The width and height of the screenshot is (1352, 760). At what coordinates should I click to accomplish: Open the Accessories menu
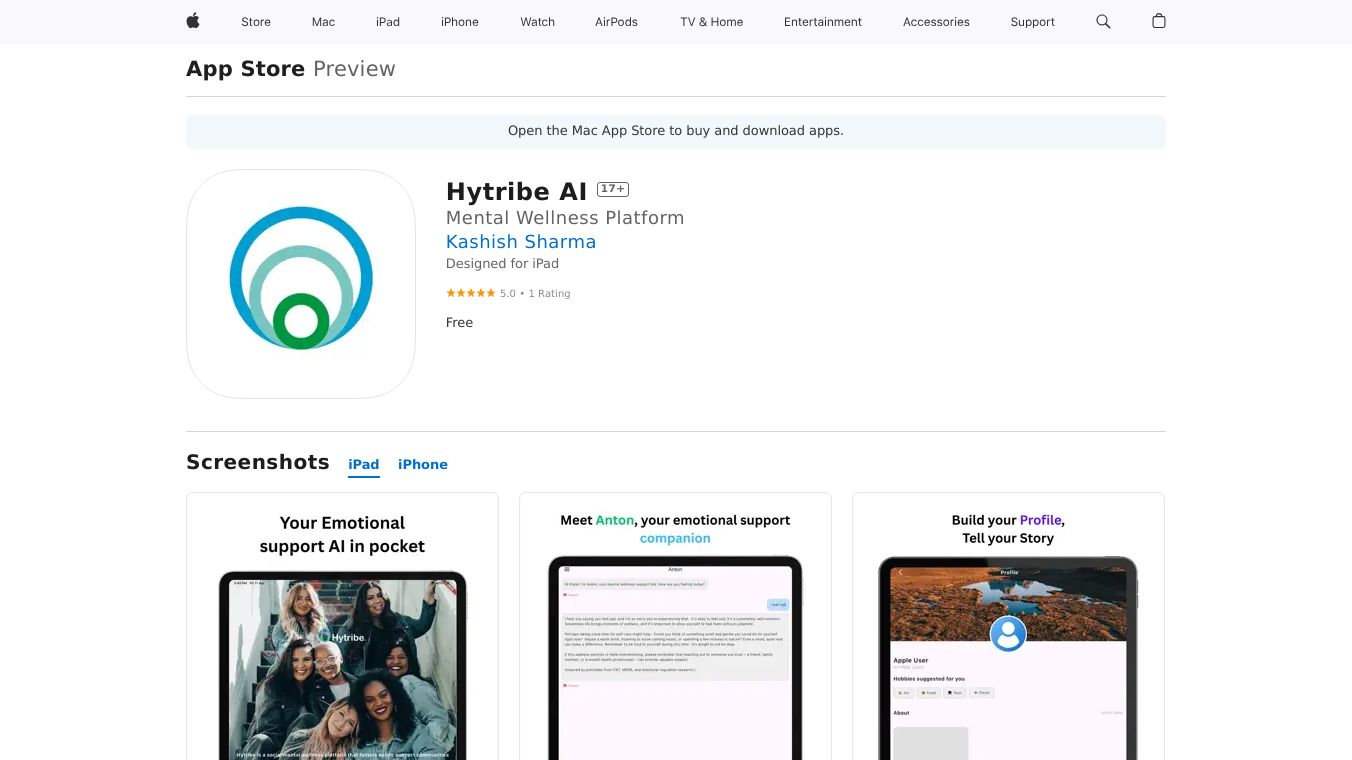tap(936, 22)
